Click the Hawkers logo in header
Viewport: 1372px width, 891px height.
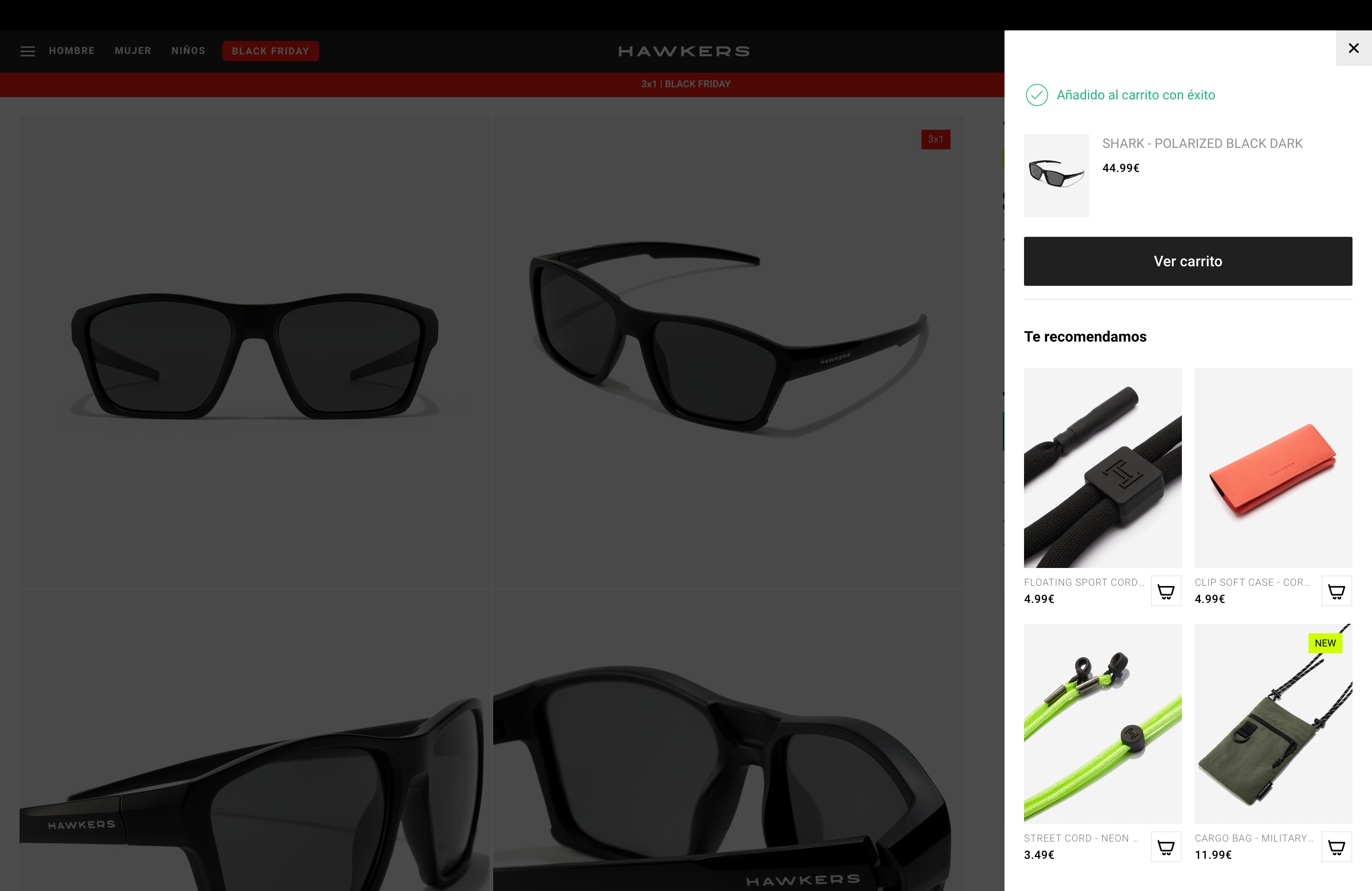[x=684, y=51]
